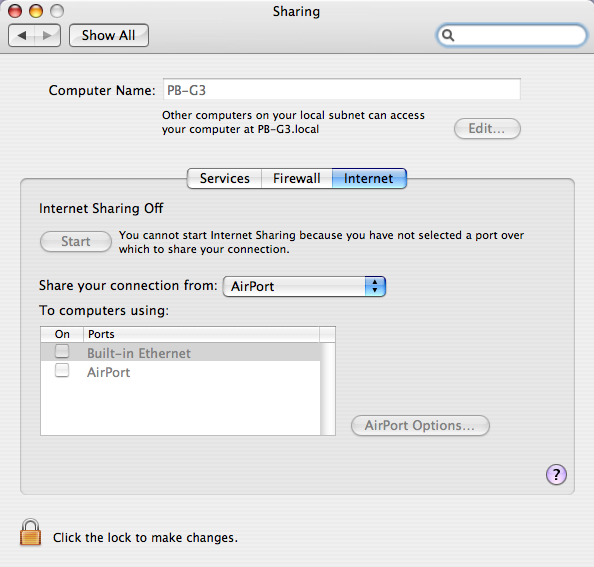The height and width of the screenshot is (567, 594).
Task: Close the Sharing window with red button
Action: click(15, 11)
